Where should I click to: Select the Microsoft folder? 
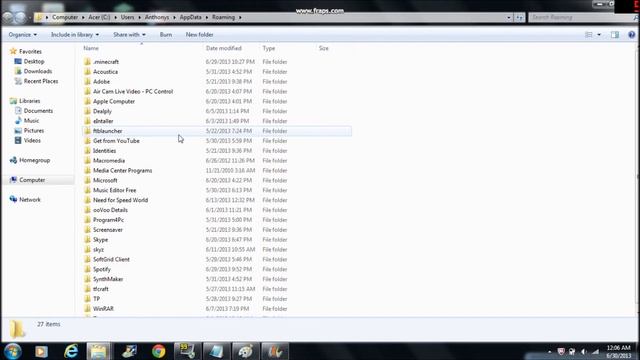tap(105, 180)
